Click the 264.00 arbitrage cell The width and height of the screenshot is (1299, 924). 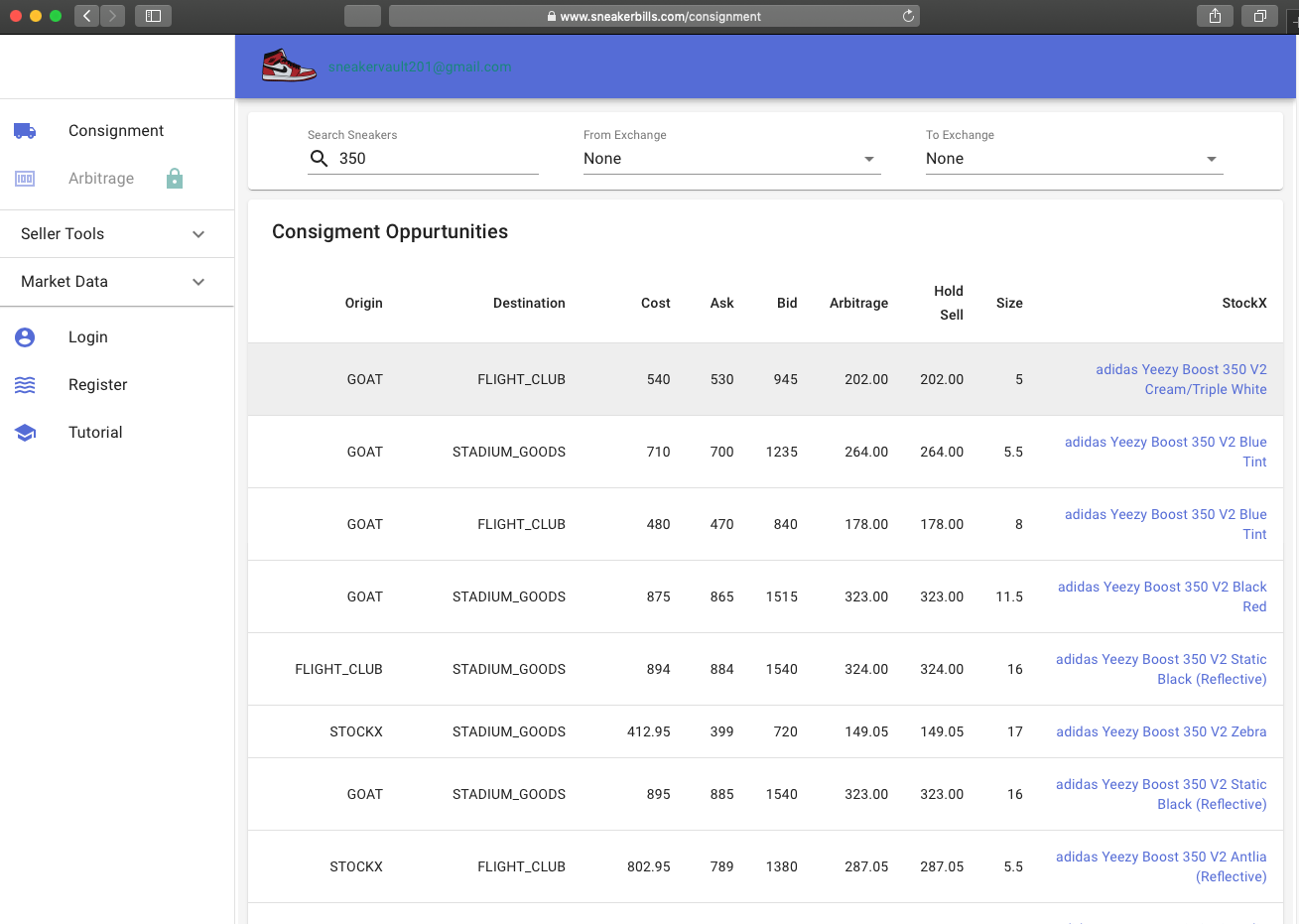click(866, 452)
